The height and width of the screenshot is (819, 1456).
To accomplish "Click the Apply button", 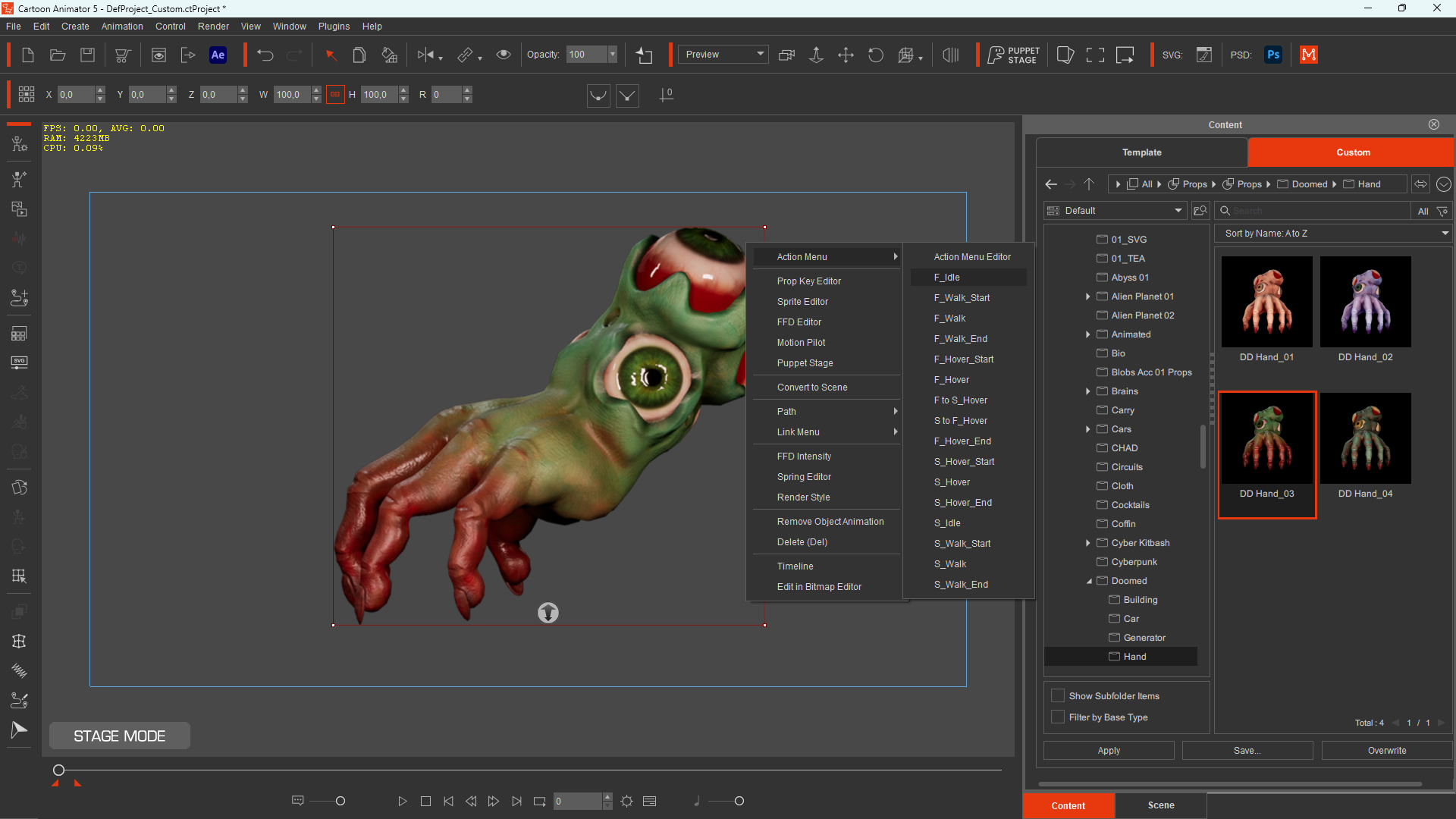I will (1109, 750).
